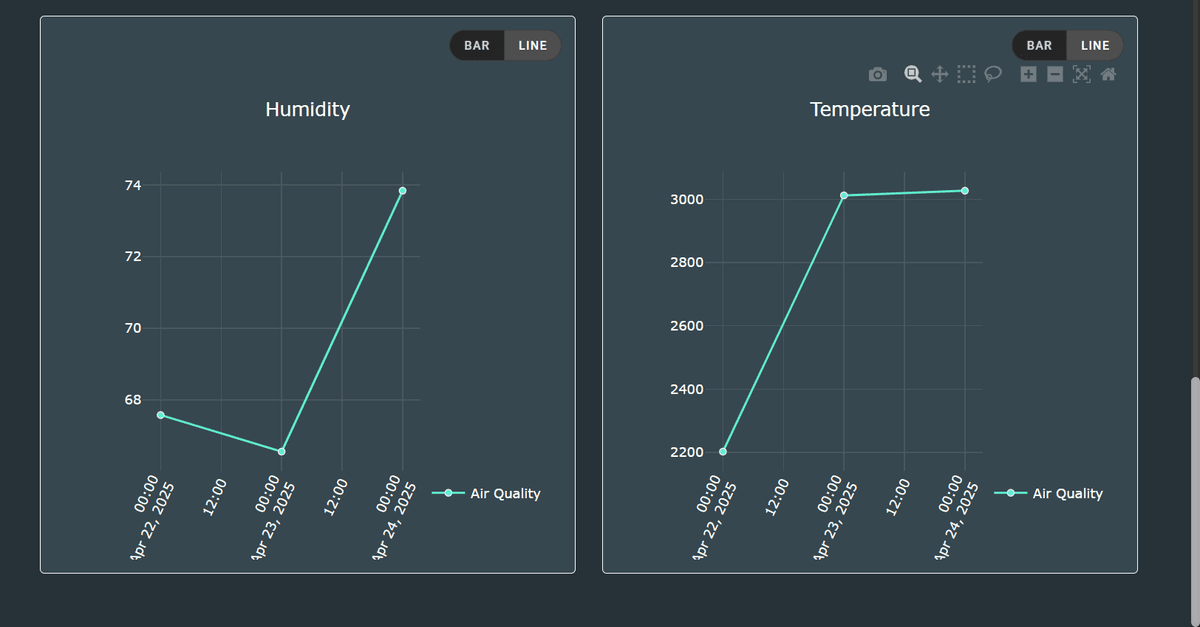
Task: Click the Apr 23 Humidity data point
Action: tap(282, 452)
